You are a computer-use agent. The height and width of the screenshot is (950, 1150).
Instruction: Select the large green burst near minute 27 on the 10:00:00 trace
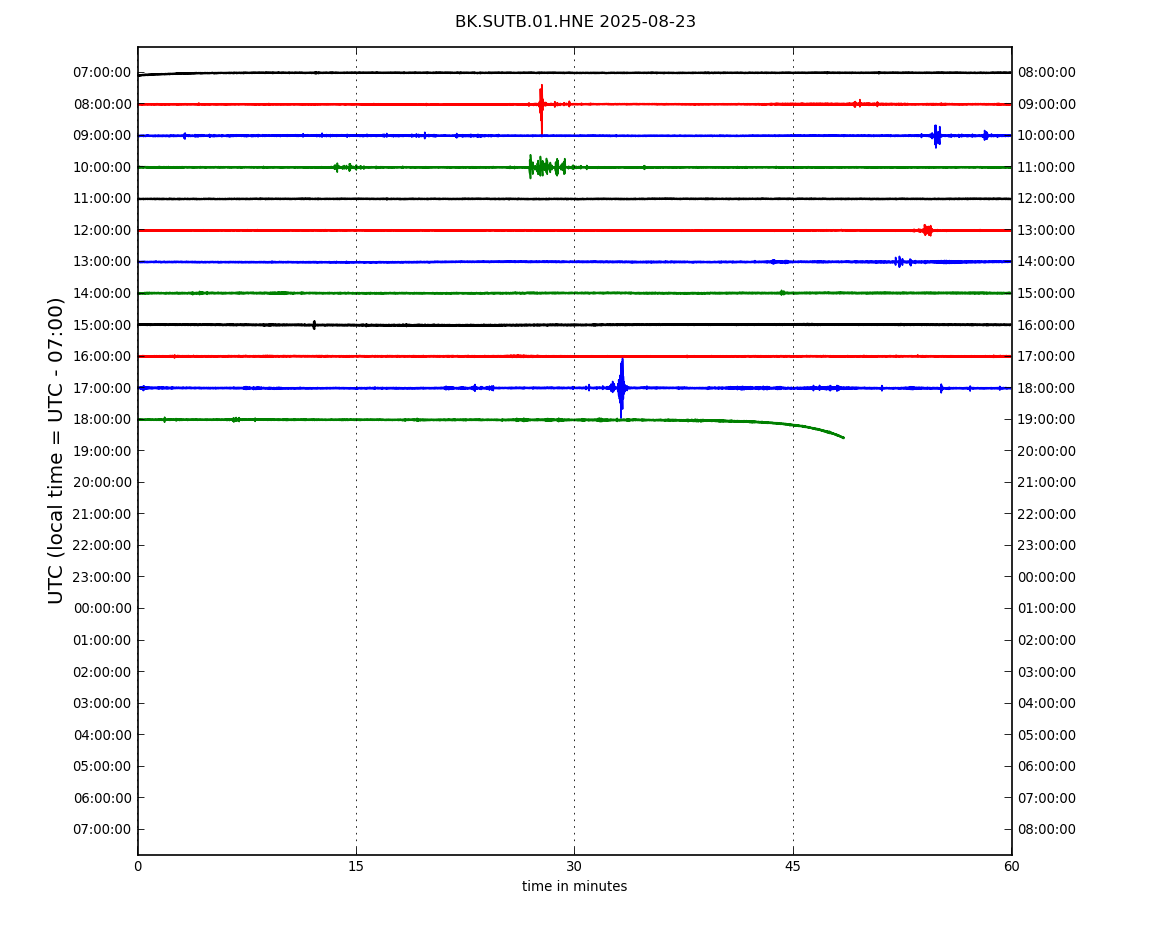[546, 167]
